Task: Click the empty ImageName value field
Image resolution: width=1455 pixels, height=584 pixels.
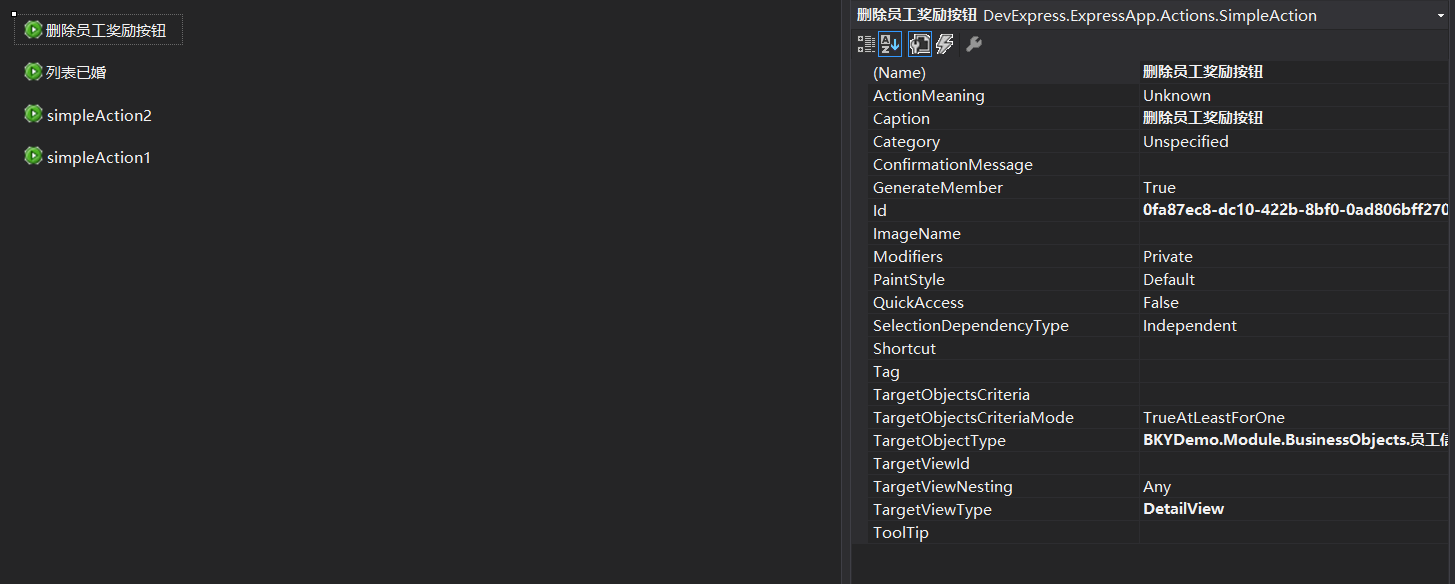Action: [x=1290, y=234]
